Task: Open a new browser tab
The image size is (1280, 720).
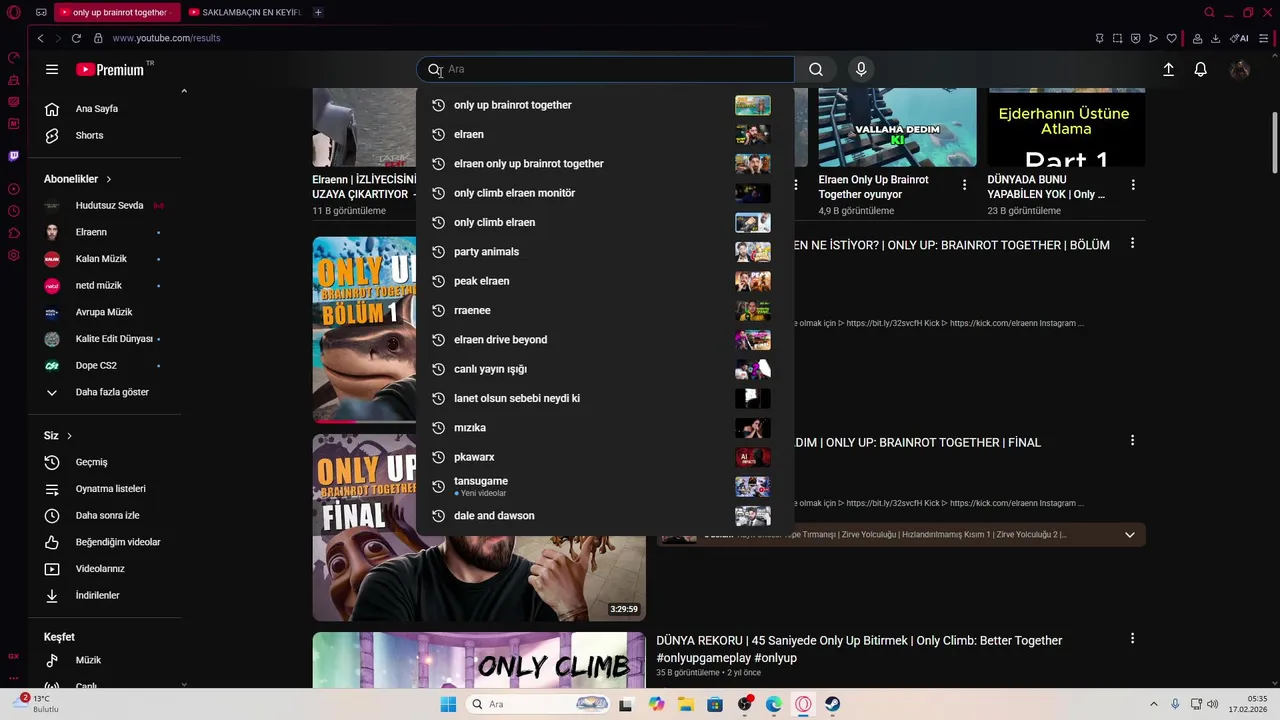Action: pos(318,13)
